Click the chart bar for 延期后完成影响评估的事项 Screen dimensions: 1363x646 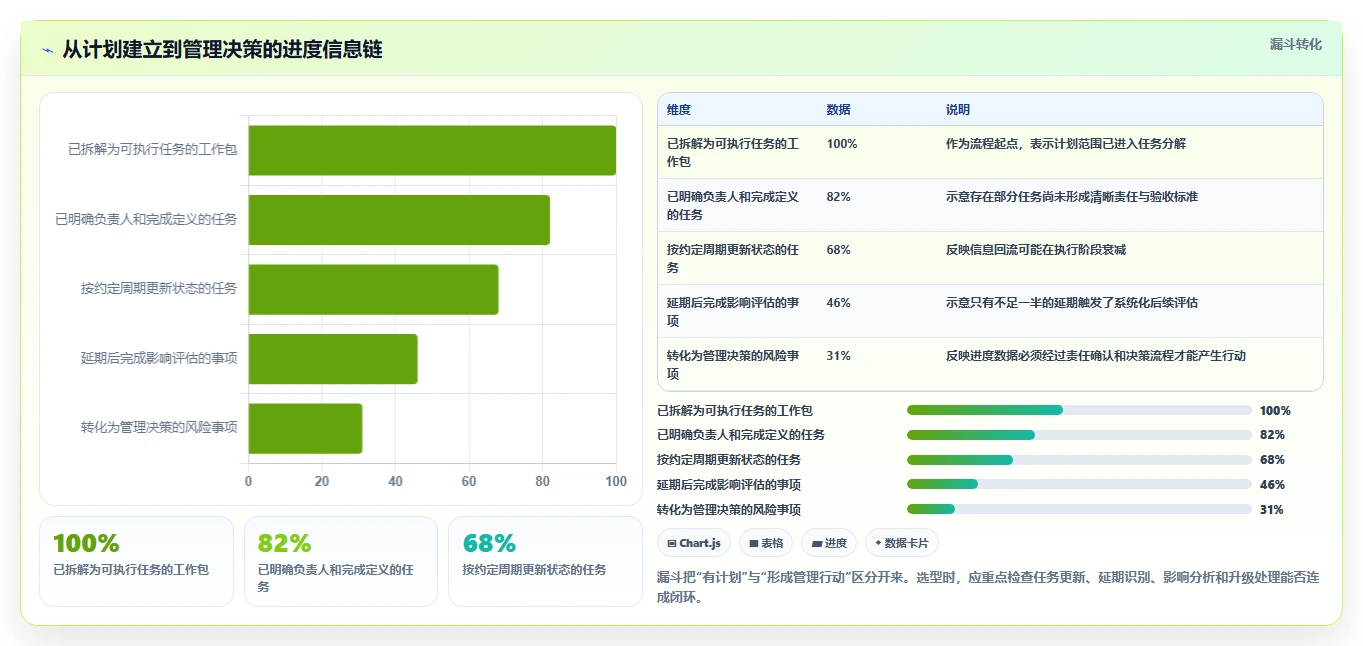[333, 359]
